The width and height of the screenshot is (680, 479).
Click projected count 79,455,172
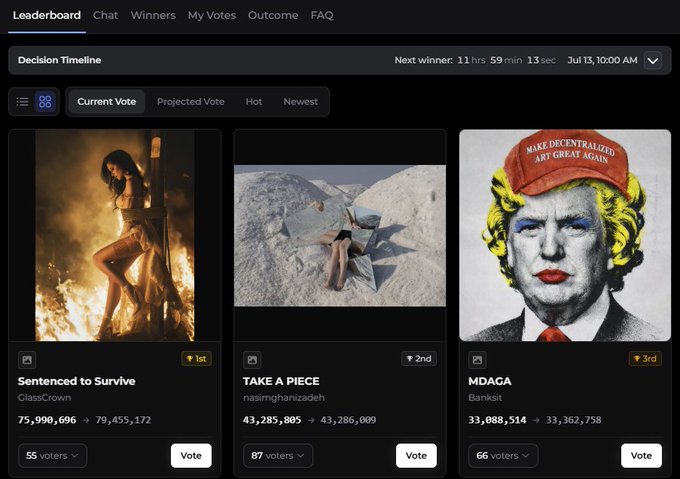pos(123,420)
